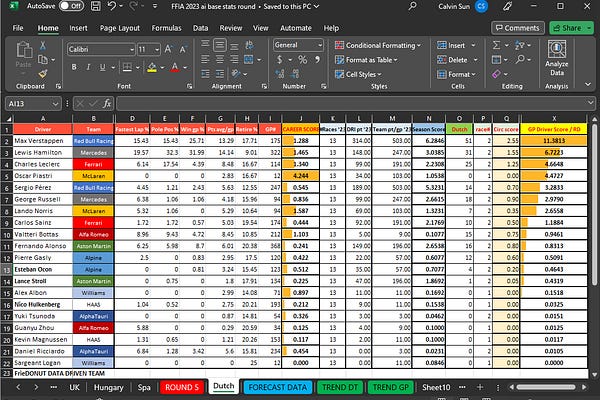Viewport: 600px width, 400px height.
Task: Click the Clear eraser icon
Action: coord(496,74)
